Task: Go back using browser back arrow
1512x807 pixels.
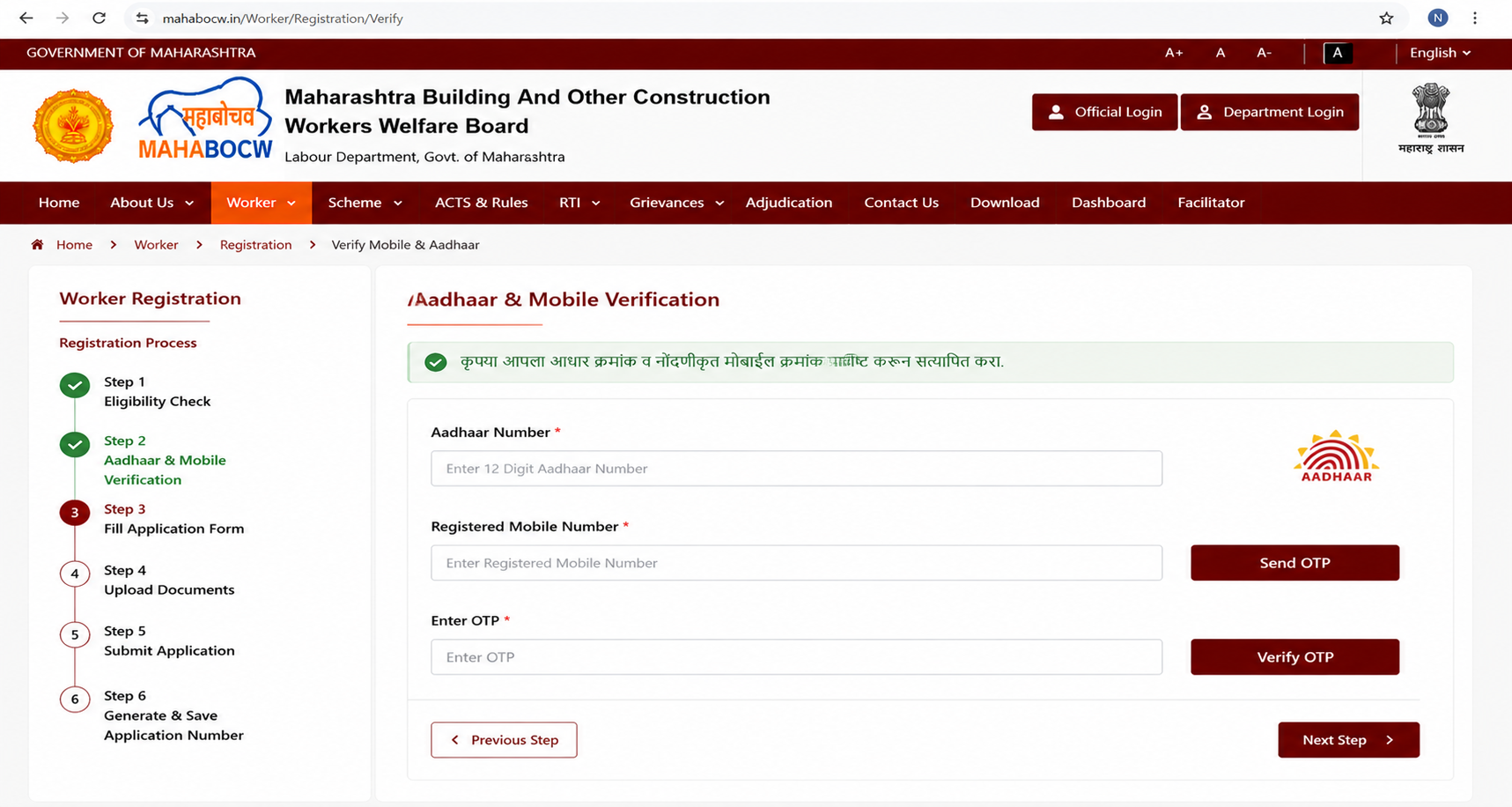Action: click(26, 18)
